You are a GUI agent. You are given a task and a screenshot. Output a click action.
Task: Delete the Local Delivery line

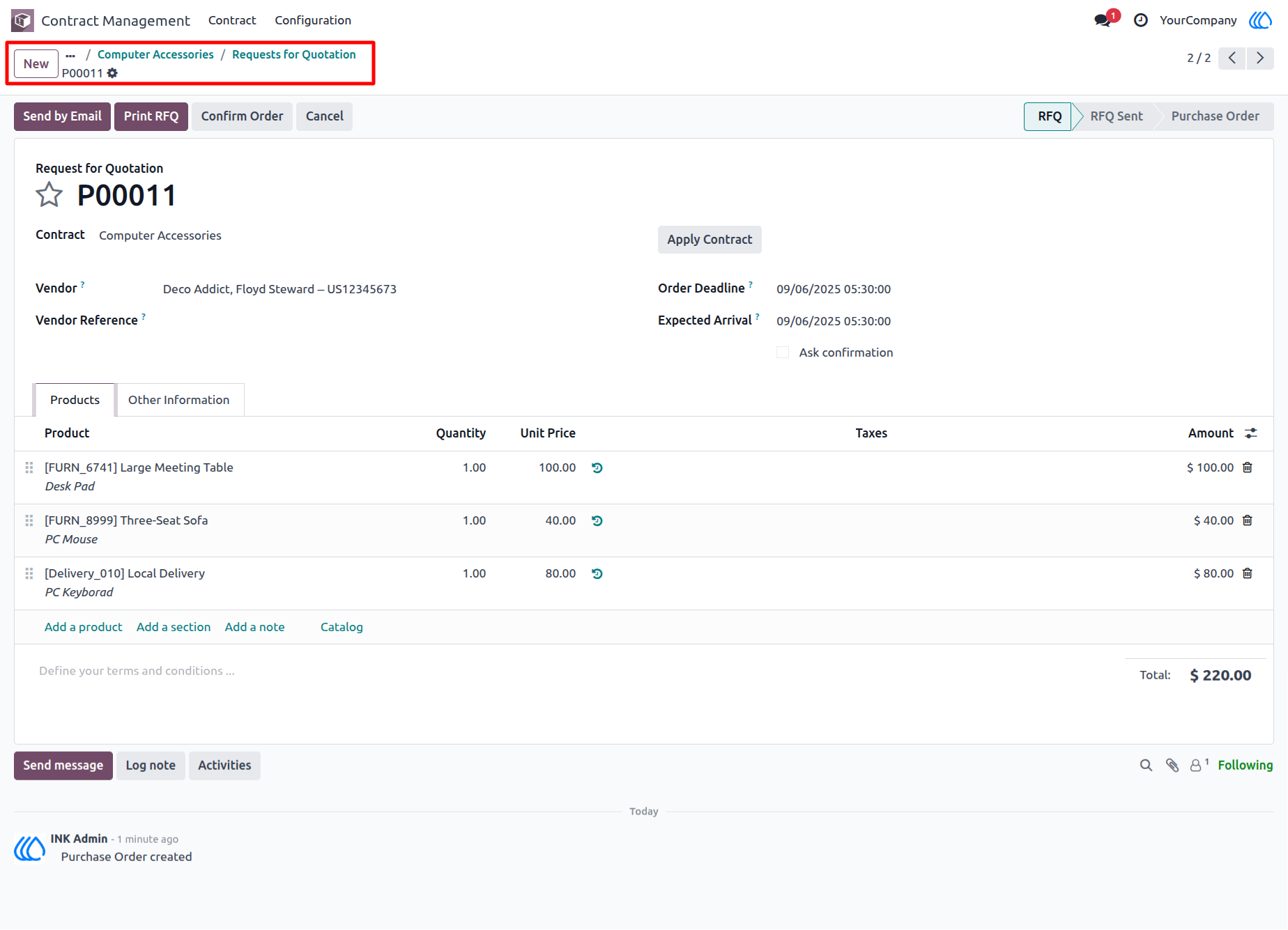point(1248,573)
